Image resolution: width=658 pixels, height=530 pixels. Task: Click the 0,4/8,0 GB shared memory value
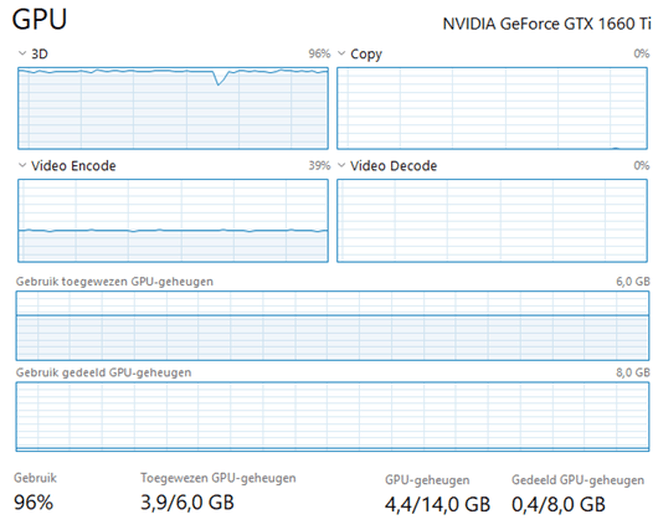558,504
